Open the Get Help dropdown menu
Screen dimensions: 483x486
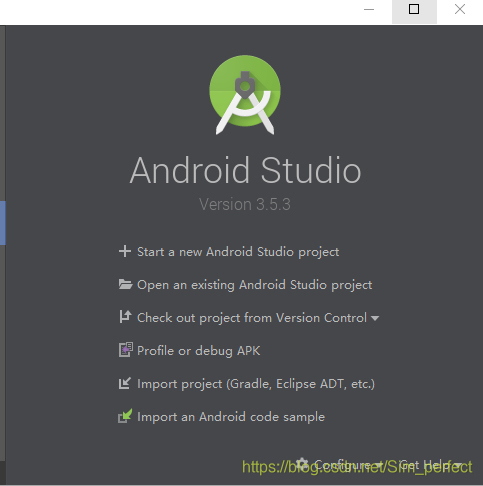point(430,464)
